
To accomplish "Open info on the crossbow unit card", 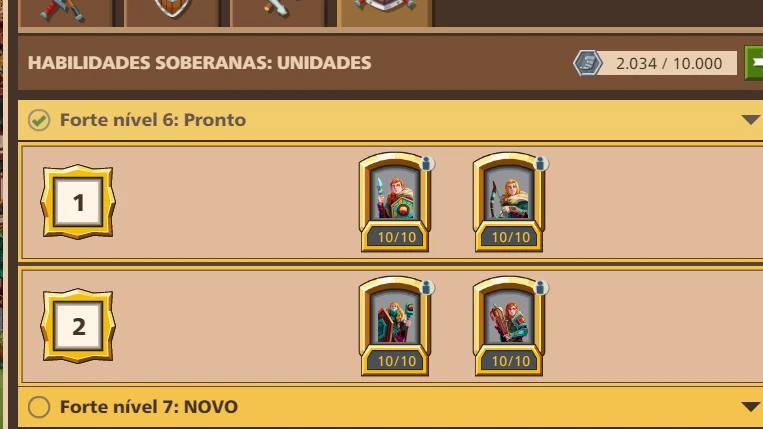I will 541,287.
